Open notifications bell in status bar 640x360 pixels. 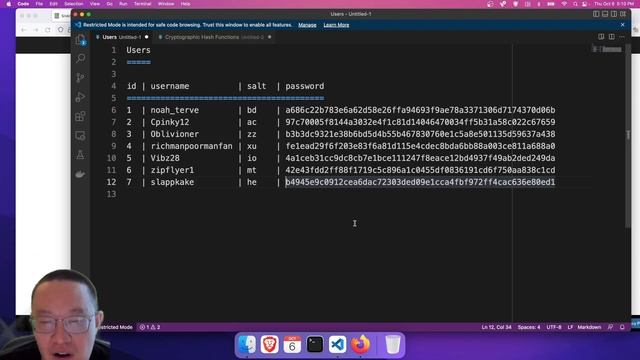tap(622, 327)
